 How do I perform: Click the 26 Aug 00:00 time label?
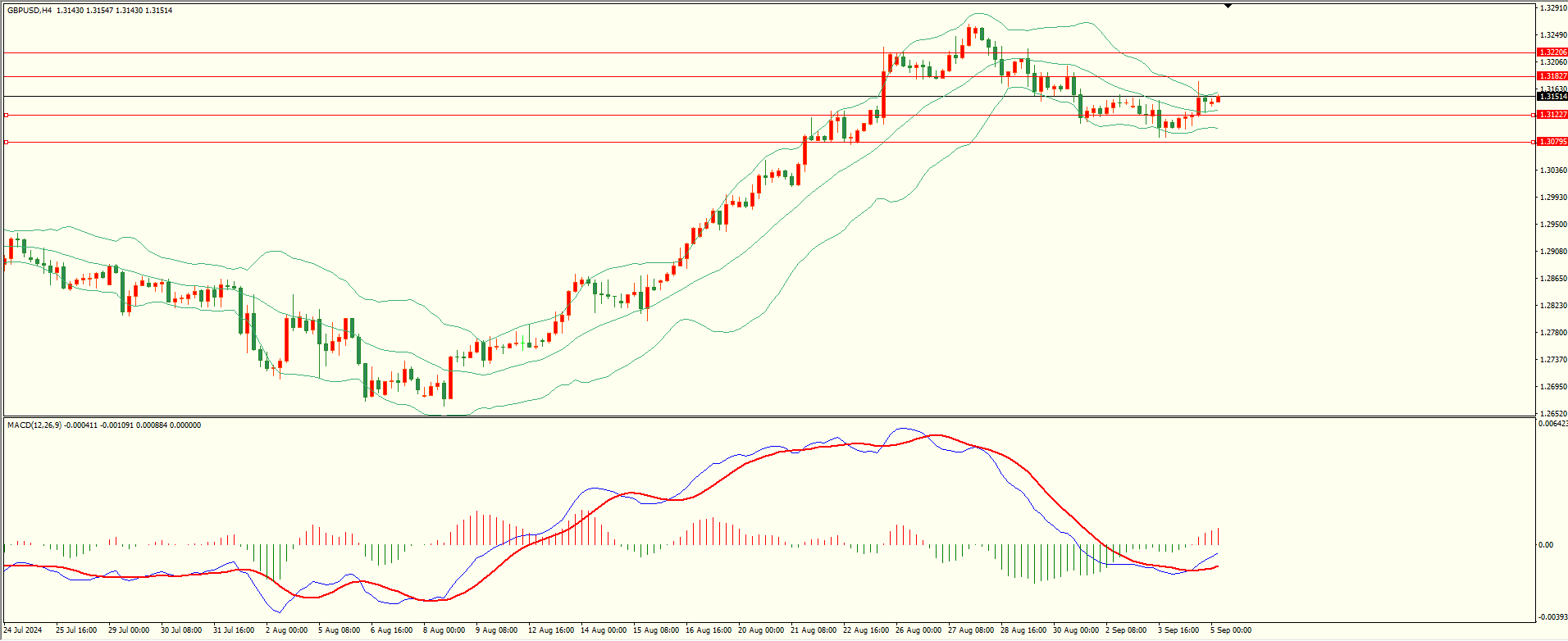click(918, 630)
